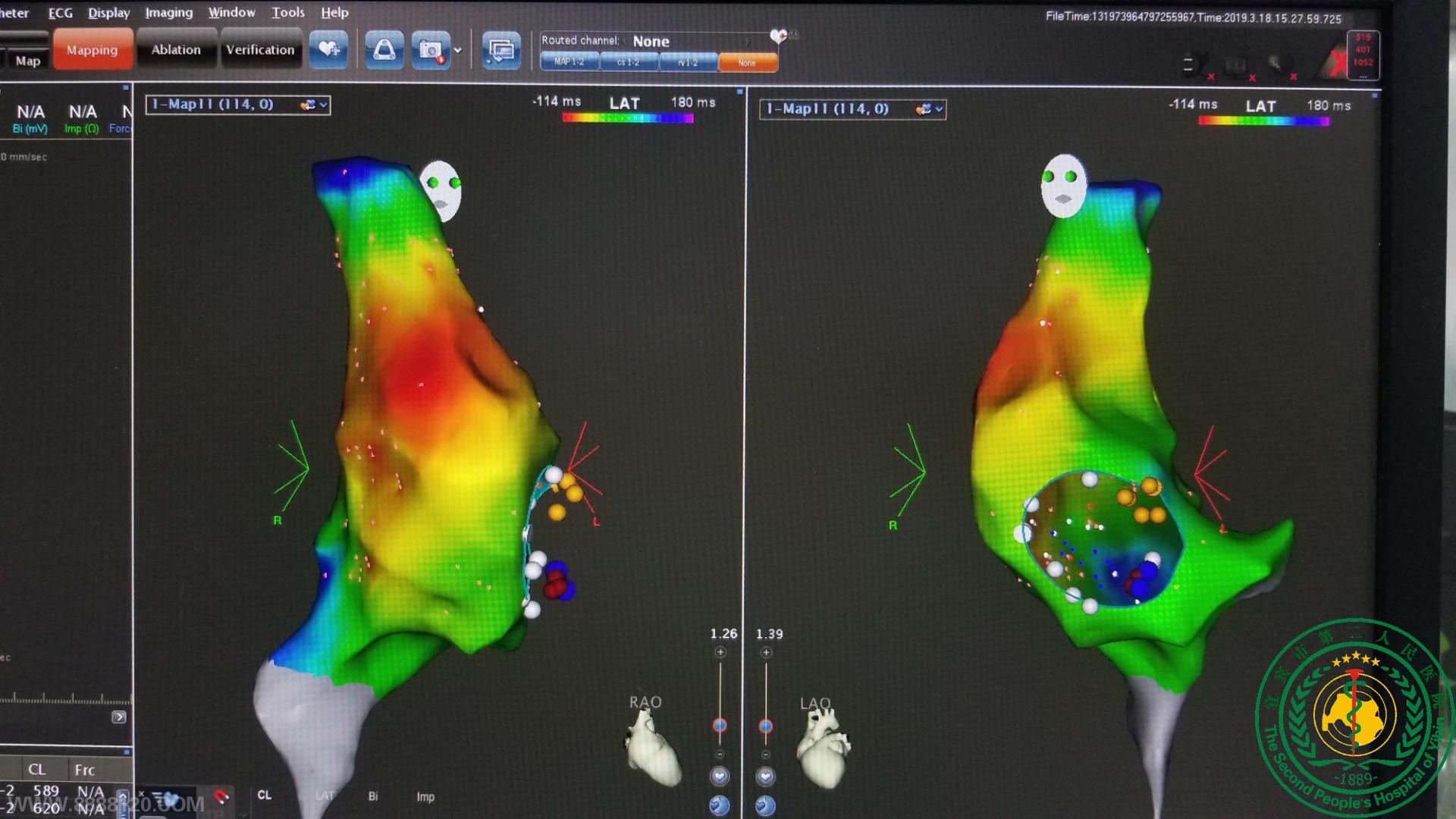Viewport: 1456px width, 819px height.
Task: Switch to the Ablation mode button
Action: [176, 50]
